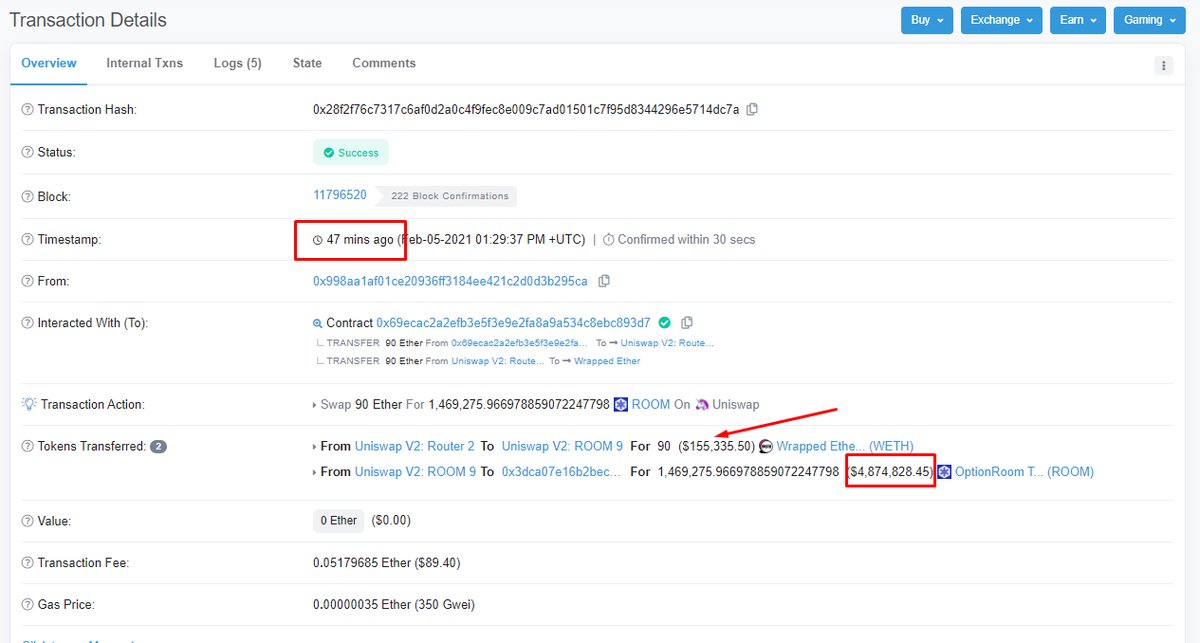Click the transaction hash text 0x28f2f76c7317...

(526, 109)
